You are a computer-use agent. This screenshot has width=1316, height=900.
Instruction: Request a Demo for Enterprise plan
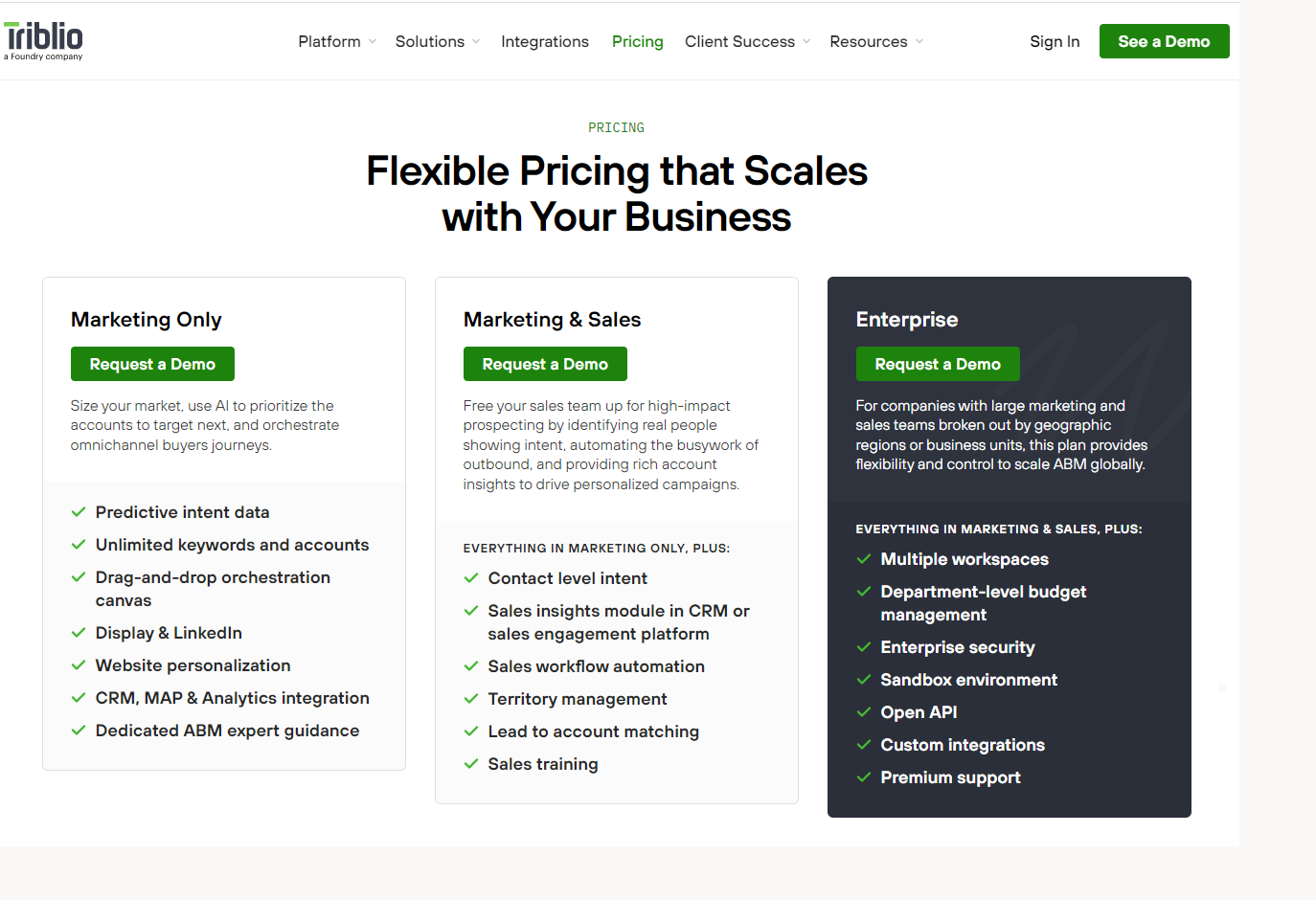pyautogui.click(x=938, y=364)
